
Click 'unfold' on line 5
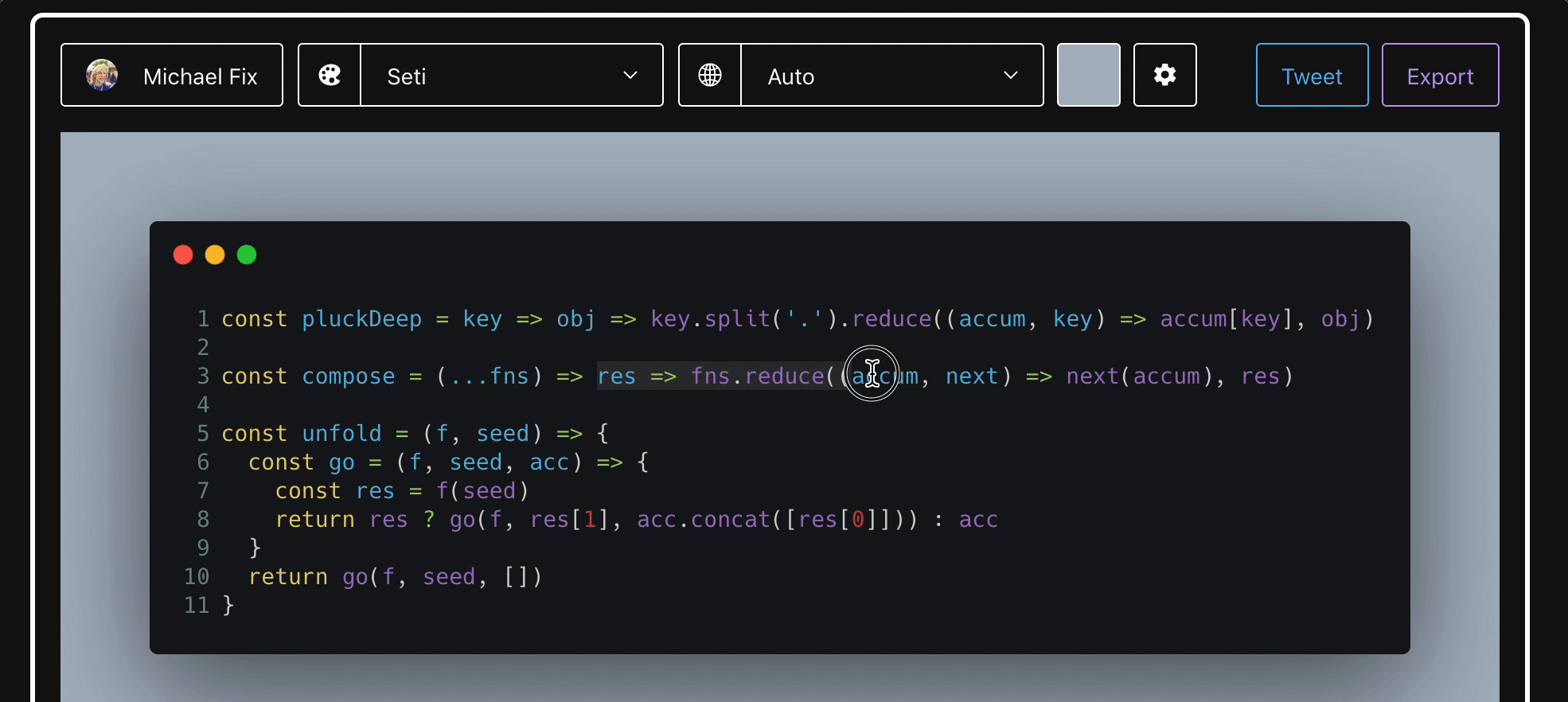[x=342, y=434]
